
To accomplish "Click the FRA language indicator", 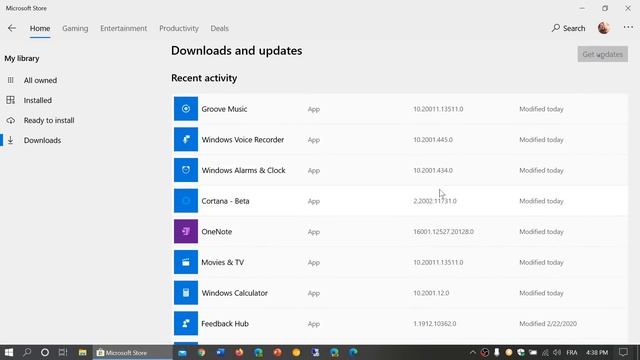I will click(572, 352).
